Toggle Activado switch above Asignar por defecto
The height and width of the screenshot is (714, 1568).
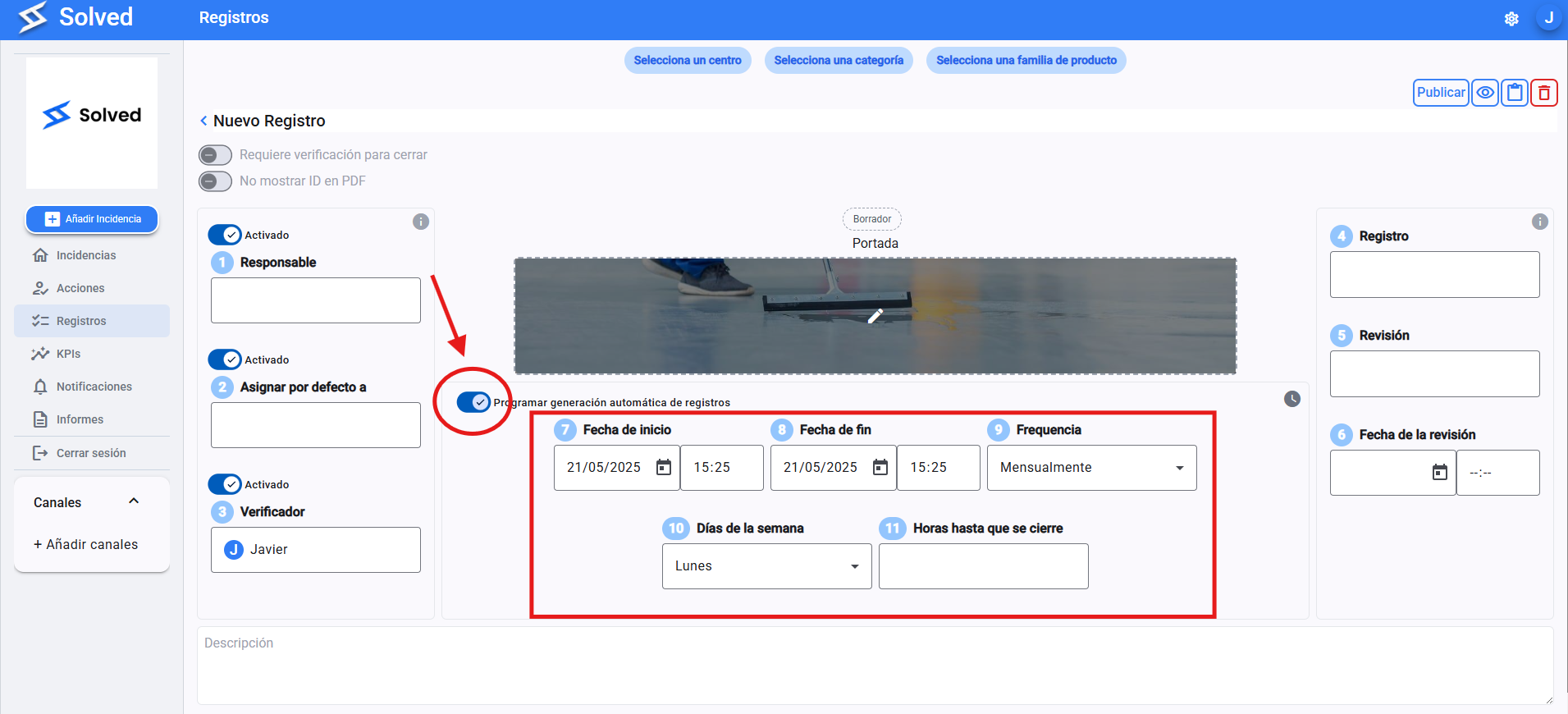point(225,359)
